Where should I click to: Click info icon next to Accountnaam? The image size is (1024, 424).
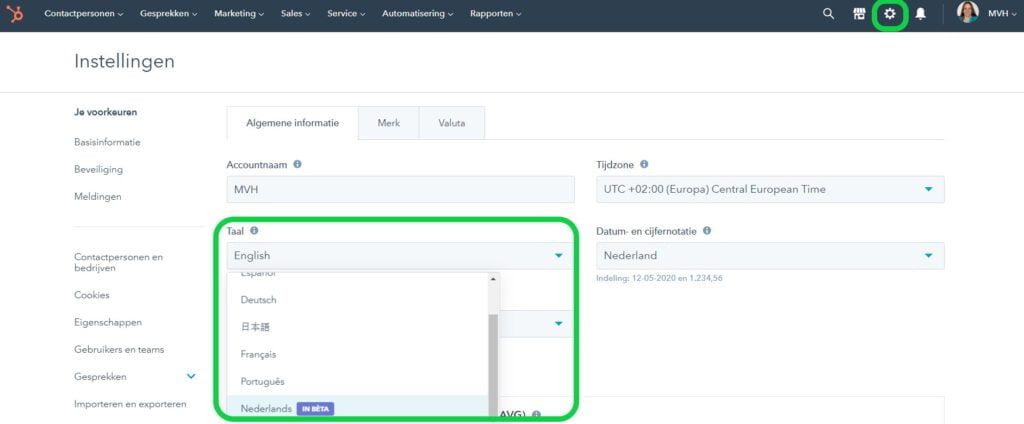(x=297, y=164)
